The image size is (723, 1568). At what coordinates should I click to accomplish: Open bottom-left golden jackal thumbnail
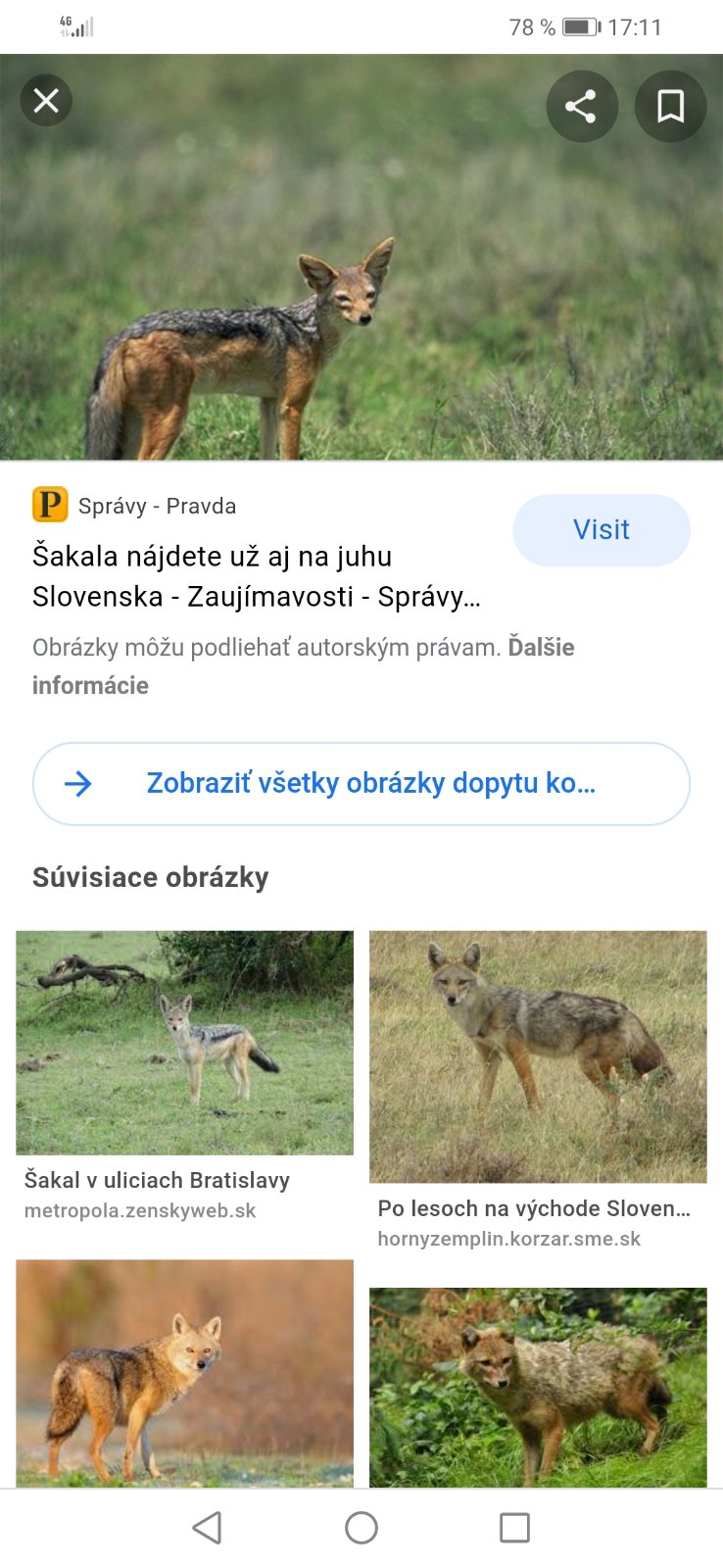[x=184, y=1372]
